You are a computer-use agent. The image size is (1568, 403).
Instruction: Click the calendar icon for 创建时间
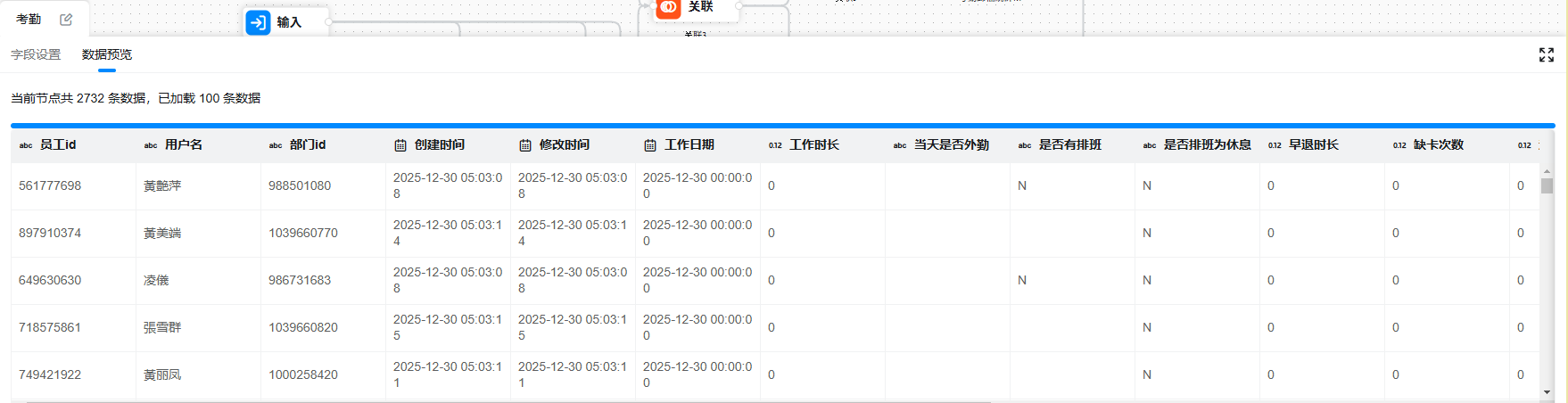[x=400, y=145]
